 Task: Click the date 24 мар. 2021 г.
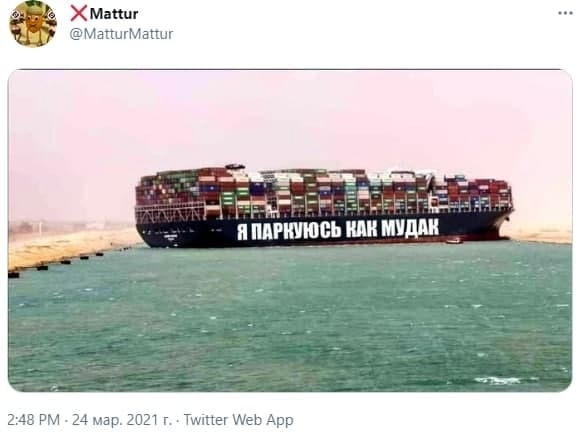(122, 420)
